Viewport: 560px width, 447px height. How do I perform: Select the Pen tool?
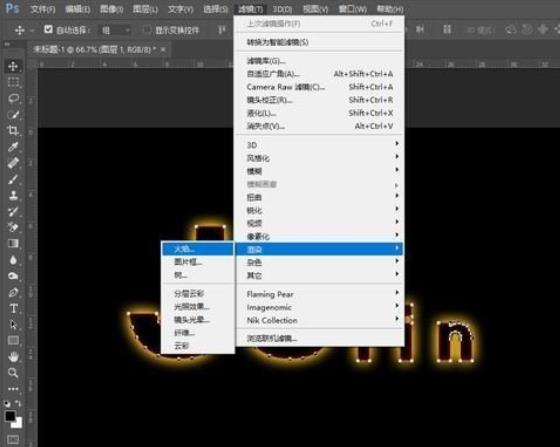[13, 292]
